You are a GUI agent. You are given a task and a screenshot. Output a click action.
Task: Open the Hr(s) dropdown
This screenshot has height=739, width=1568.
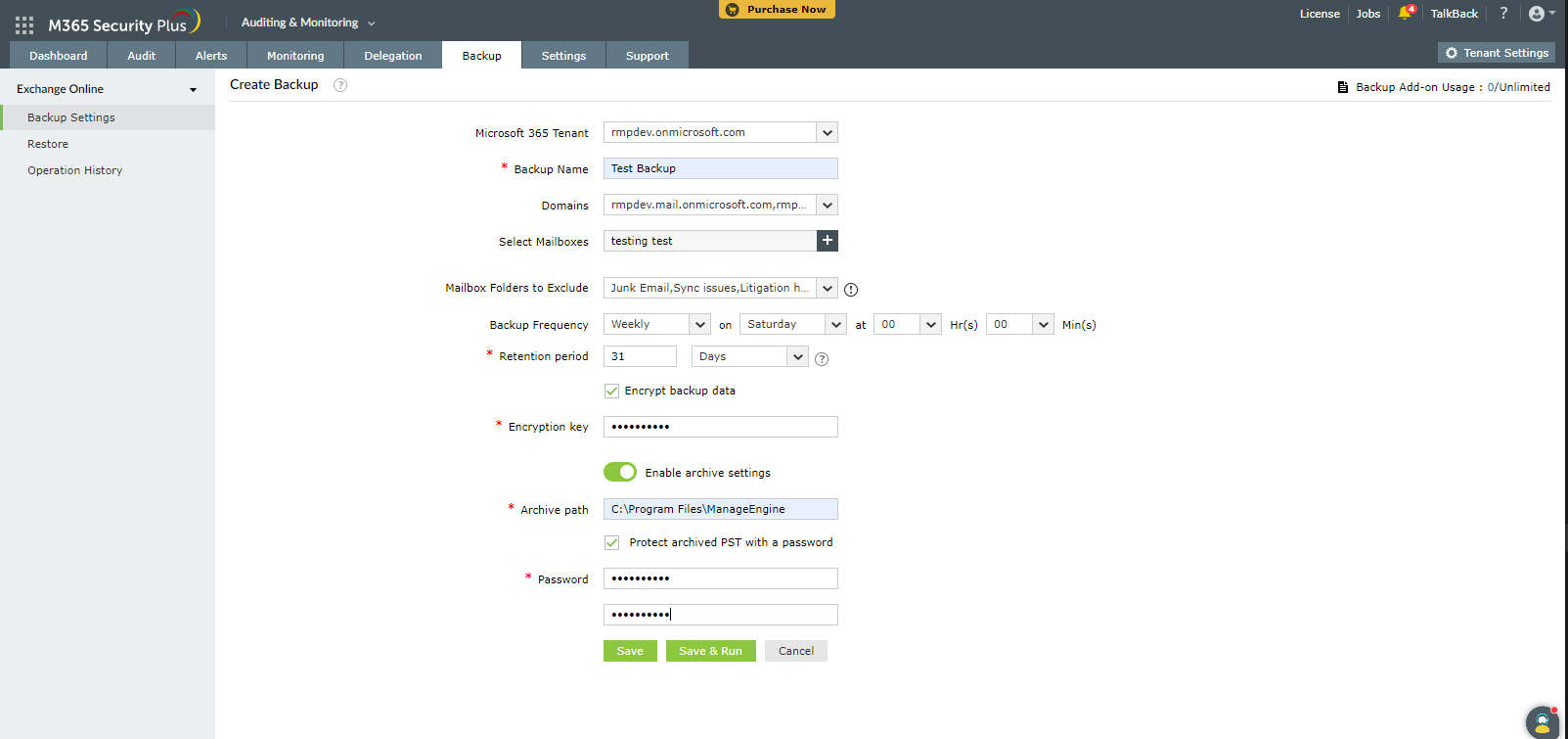908,324
